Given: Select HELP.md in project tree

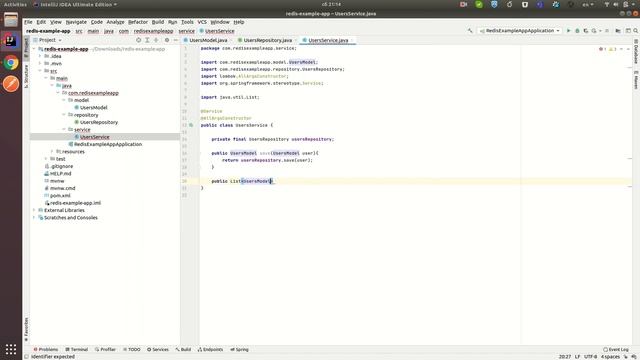Looking at the screenshot, I should coord(60,174).
